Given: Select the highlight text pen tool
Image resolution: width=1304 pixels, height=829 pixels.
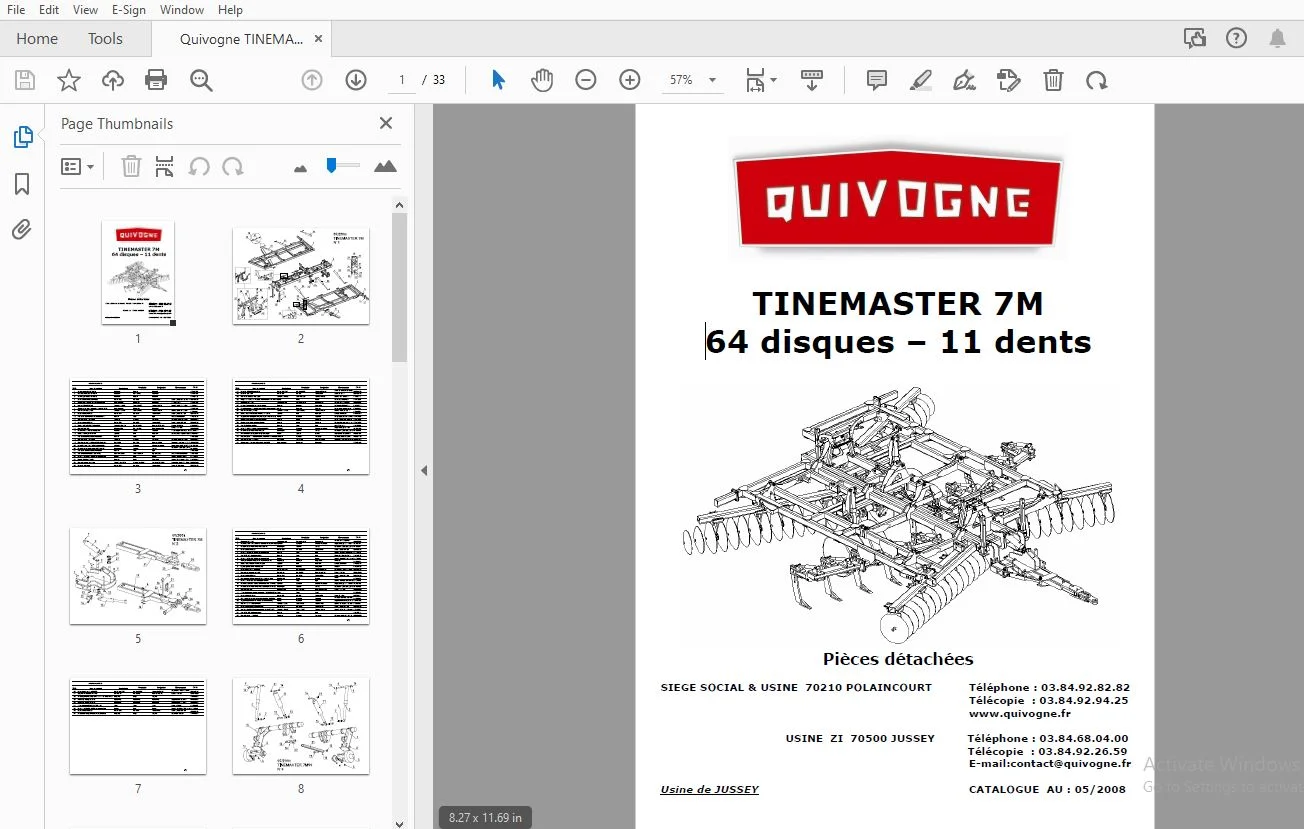Looking at the screenshot, I should 921,80.
